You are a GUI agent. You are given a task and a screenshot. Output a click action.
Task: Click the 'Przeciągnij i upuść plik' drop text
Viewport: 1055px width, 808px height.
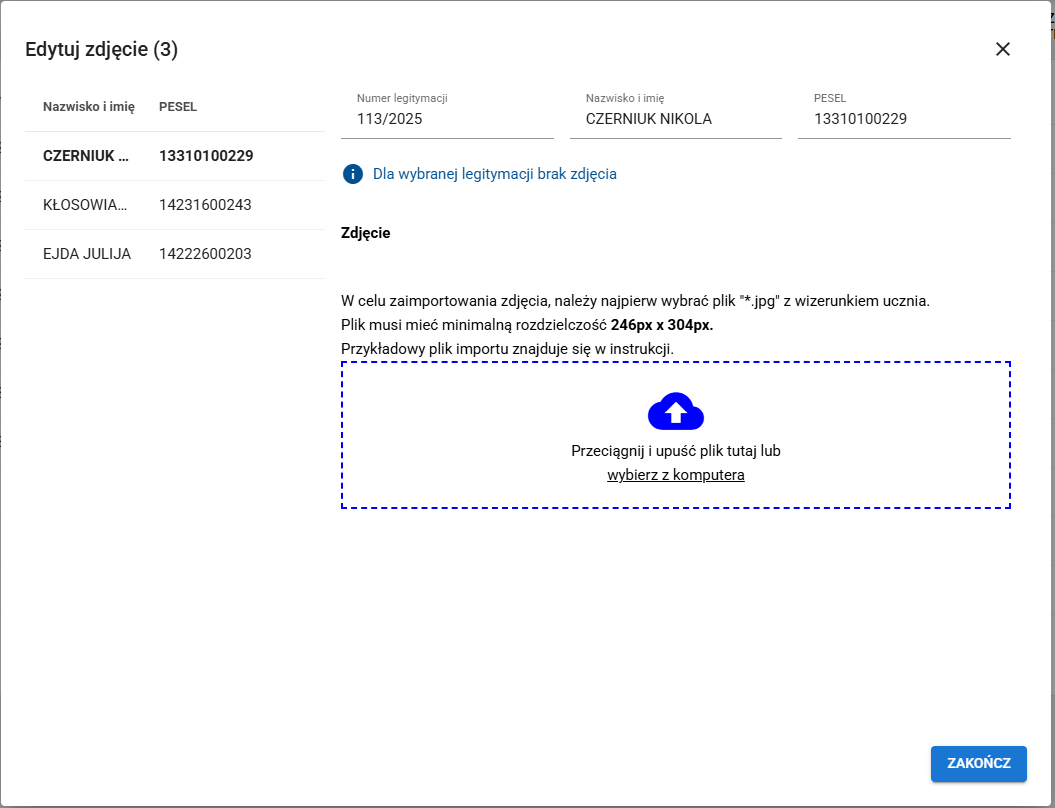pos(675,451)
